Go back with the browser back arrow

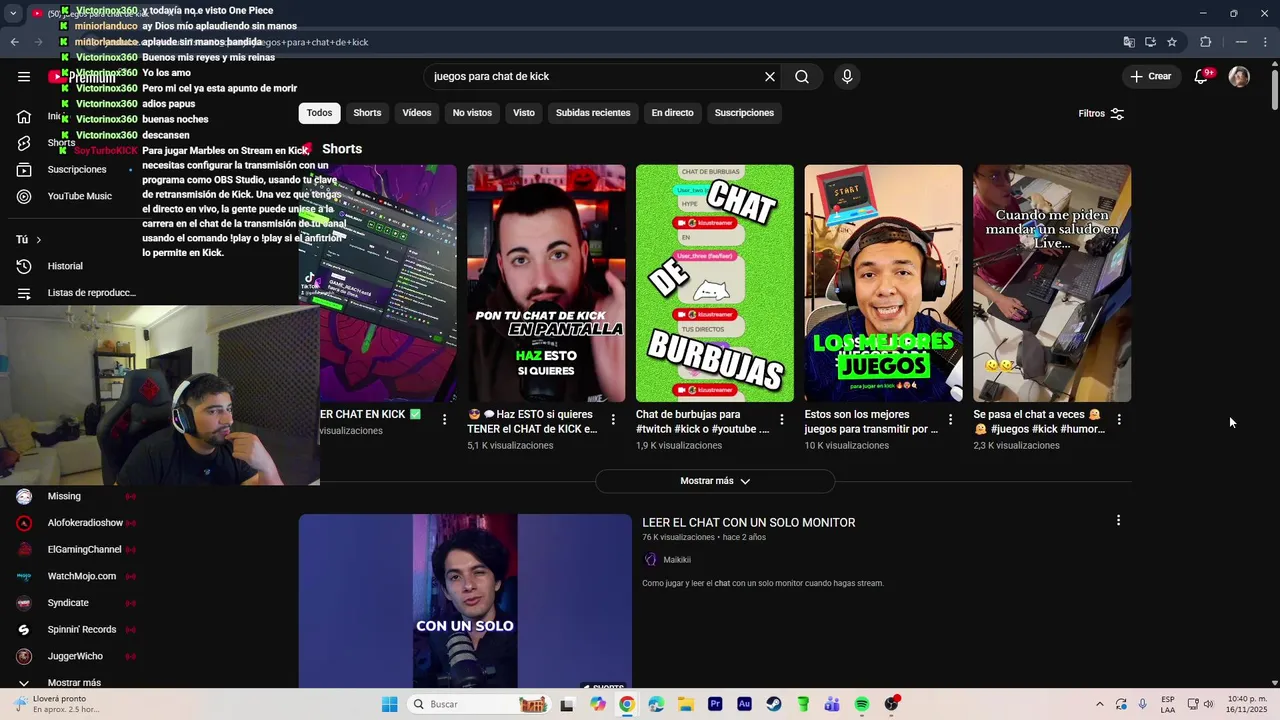15,42
